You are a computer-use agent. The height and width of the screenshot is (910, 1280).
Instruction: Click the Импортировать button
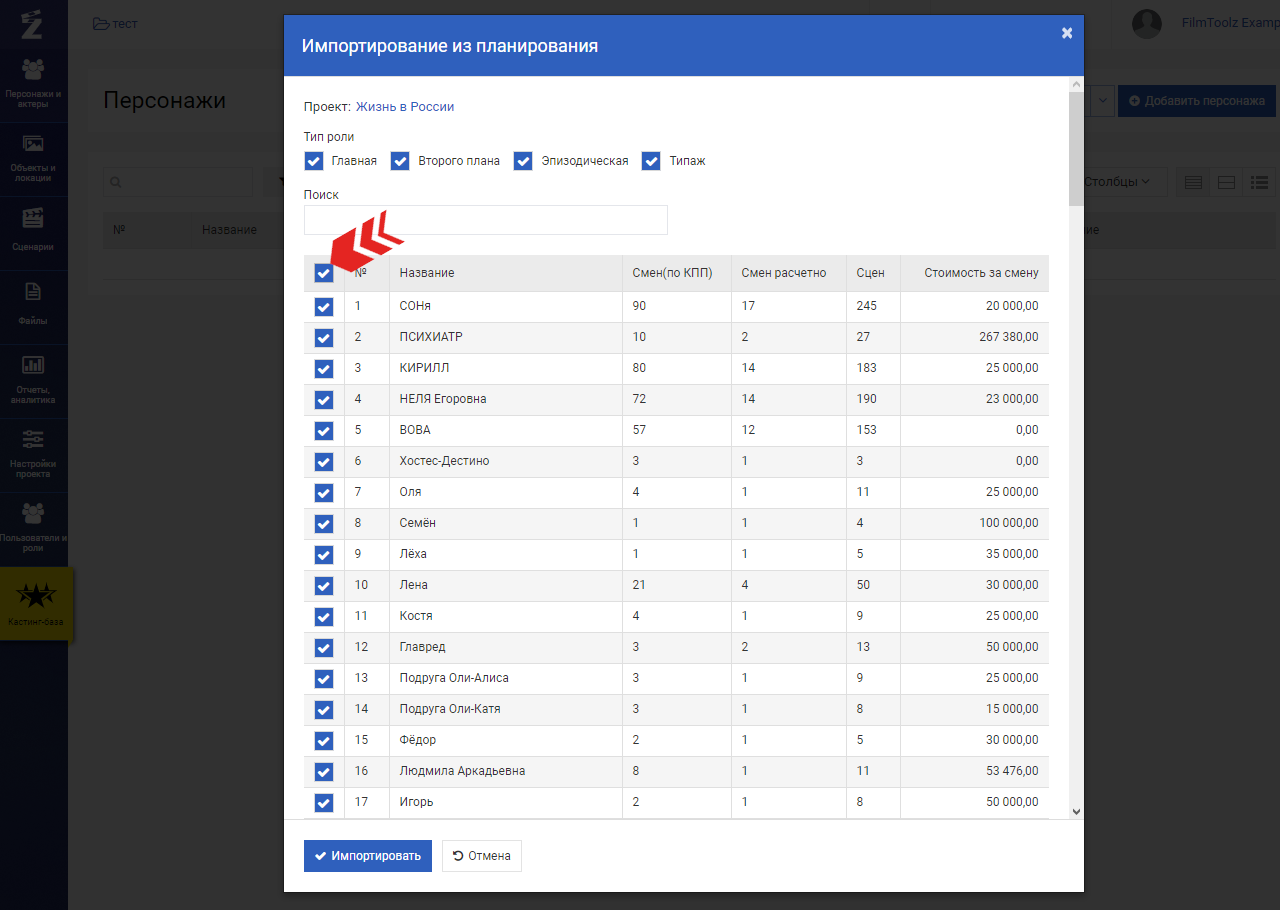tap(368, 856)
